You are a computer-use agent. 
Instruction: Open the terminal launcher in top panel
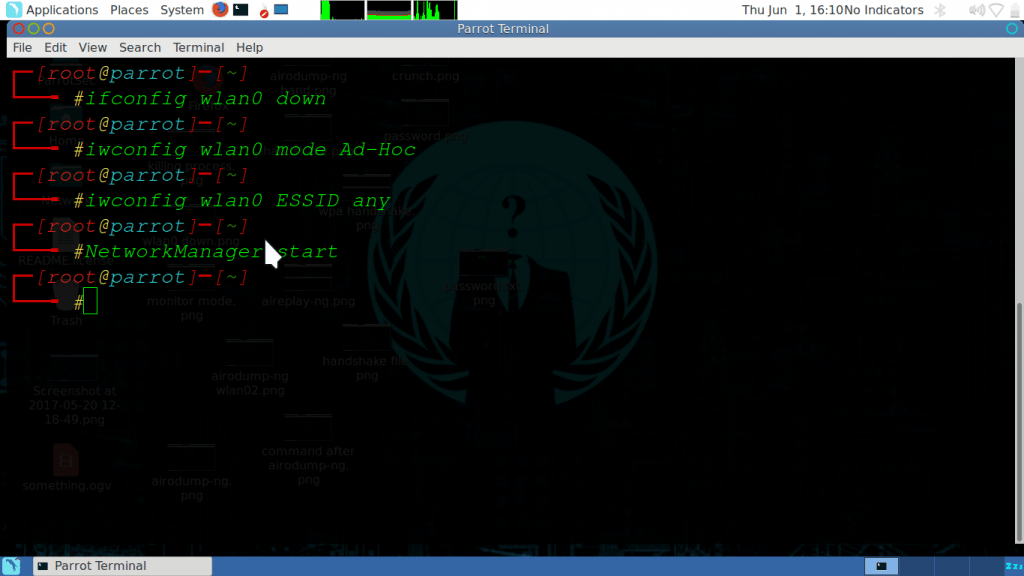[x=241, y=10]
